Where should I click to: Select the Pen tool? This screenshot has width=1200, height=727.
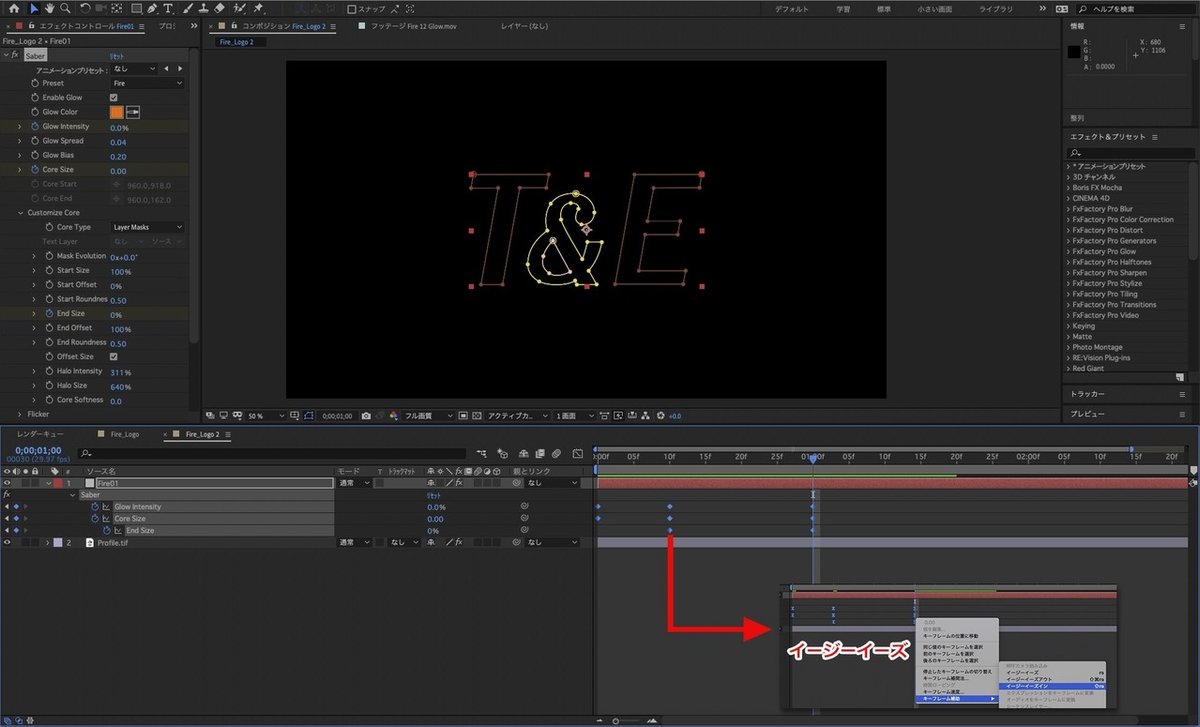coord(151,8)
